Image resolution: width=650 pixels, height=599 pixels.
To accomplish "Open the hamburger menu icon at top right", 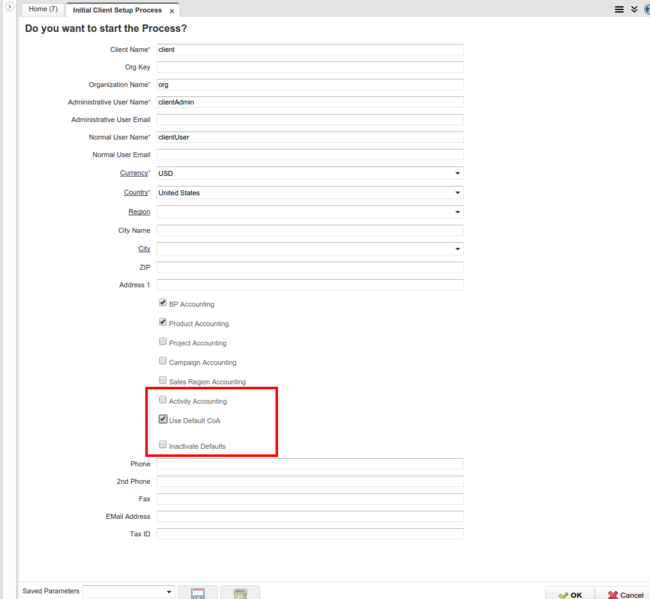I will tap(619, 9).
